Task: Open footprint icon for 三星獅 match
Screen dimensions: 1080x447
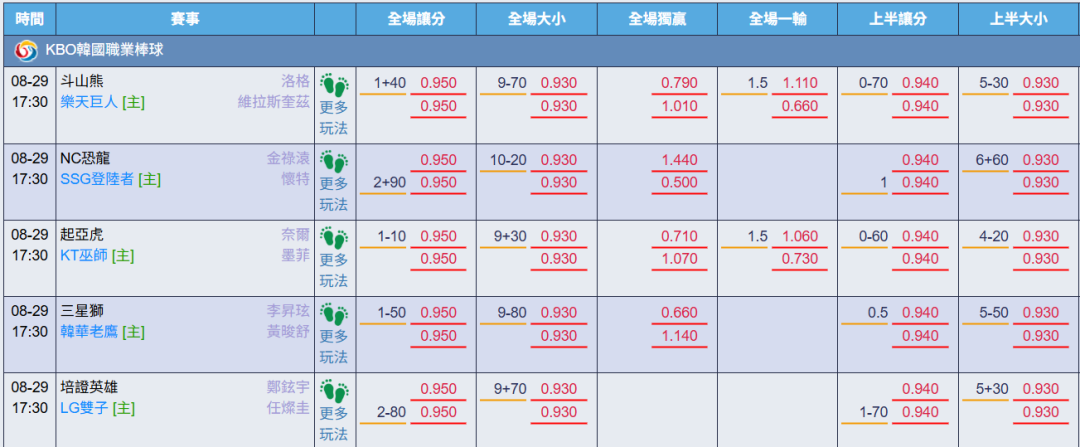Action: coord(335,315)
